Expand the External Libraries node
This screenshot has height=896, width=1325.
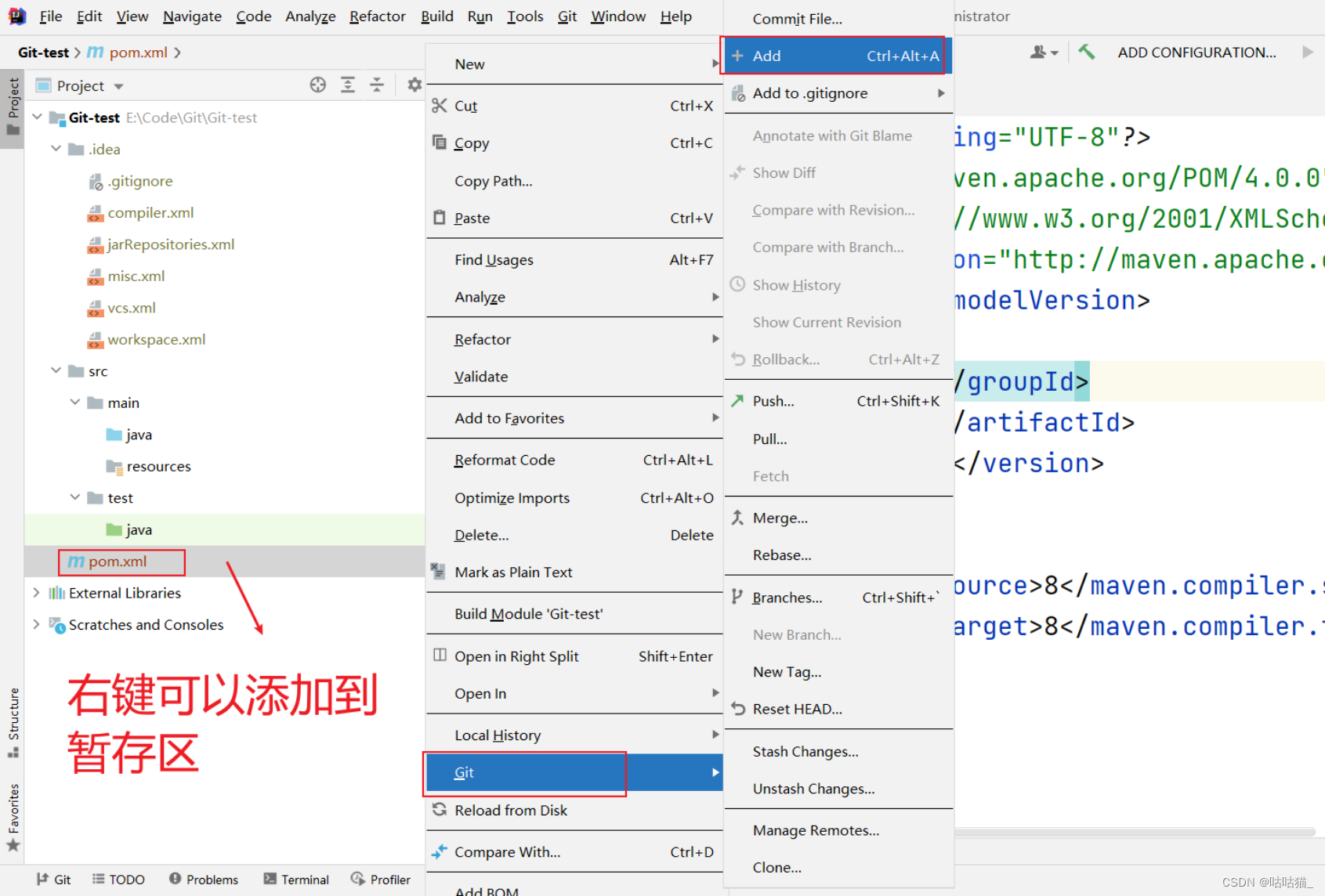(x=36, y=593)
